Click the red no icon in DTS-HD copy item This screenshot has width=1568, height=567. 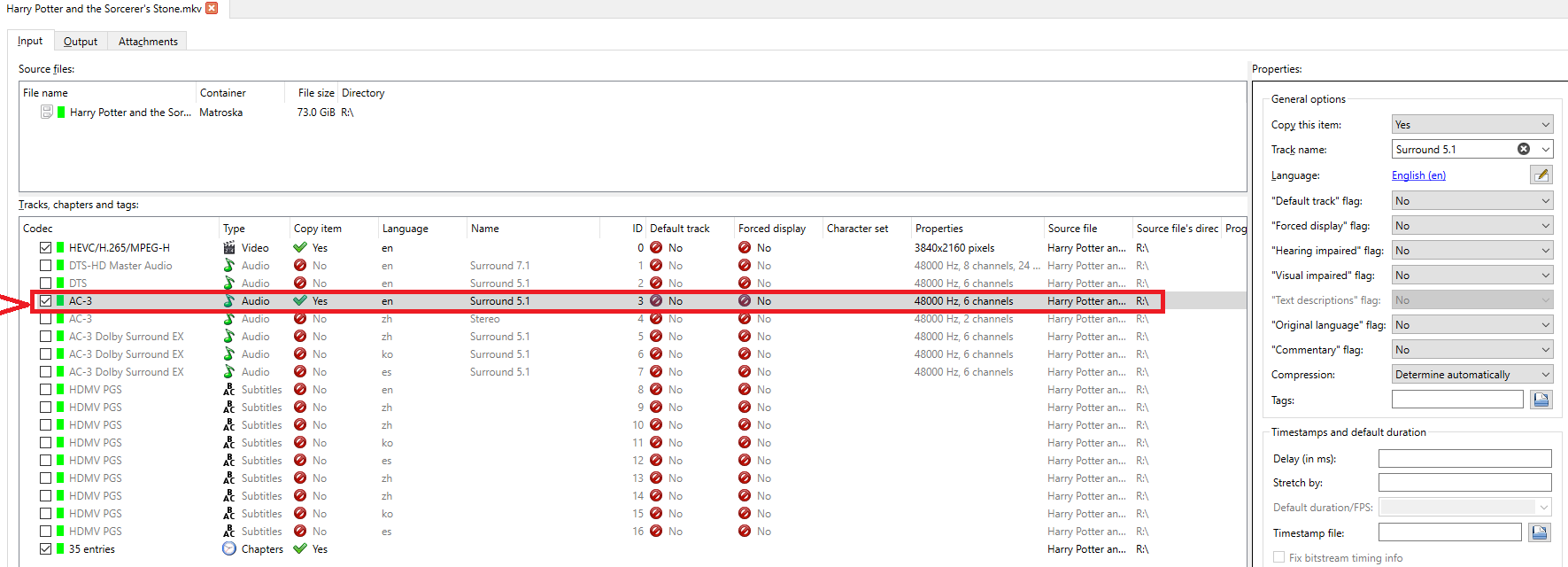tap(300, 266)
